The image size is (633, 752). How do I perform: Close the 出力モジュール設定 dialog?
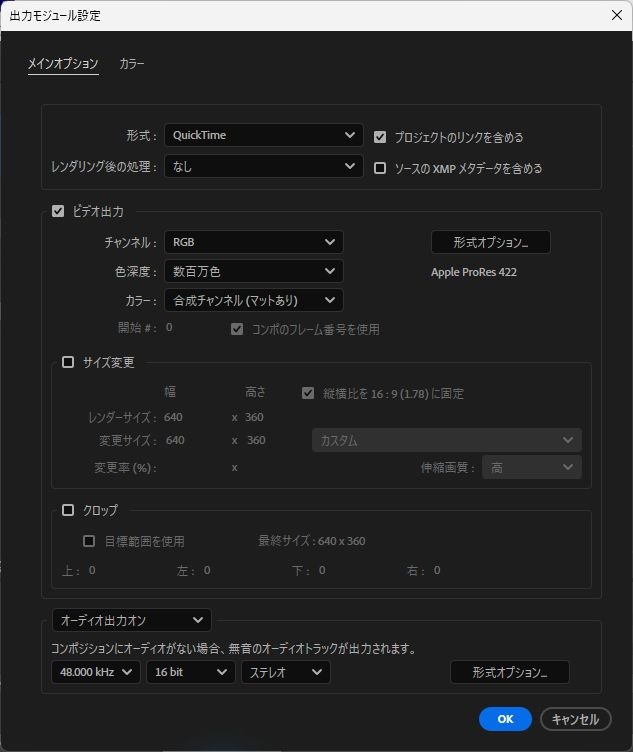tap(617, 15)
